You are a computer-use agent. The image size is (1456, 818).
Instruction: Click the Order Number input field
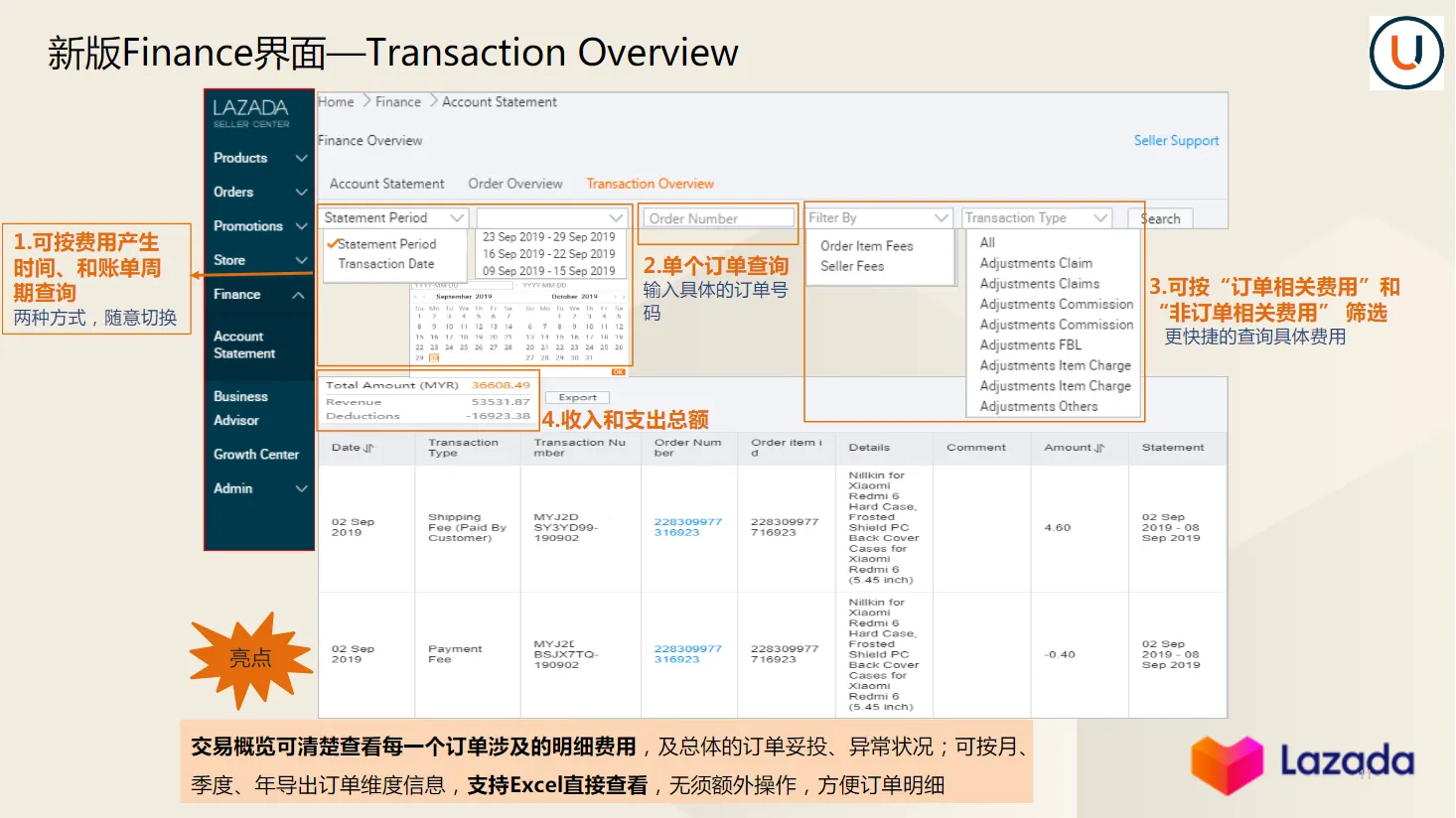717,217
